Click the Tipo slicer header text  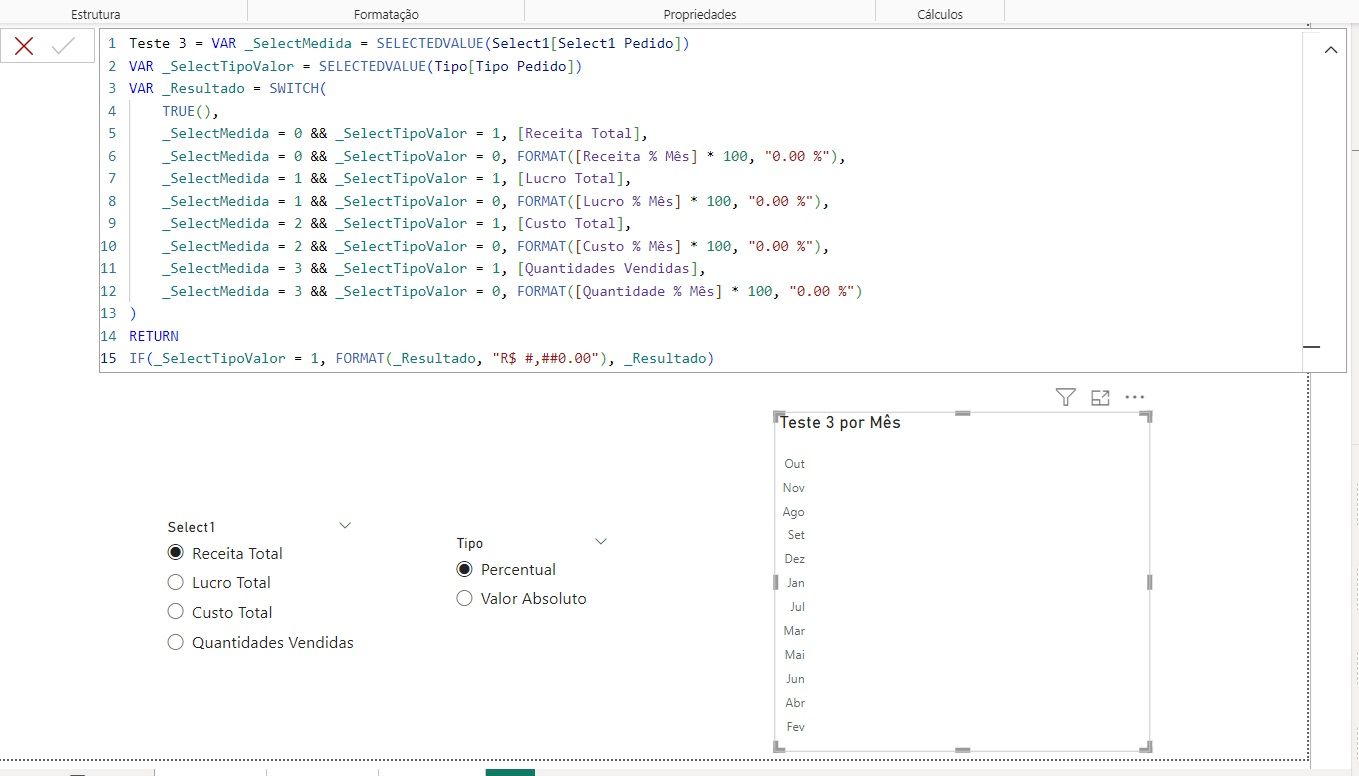(470, 543)
